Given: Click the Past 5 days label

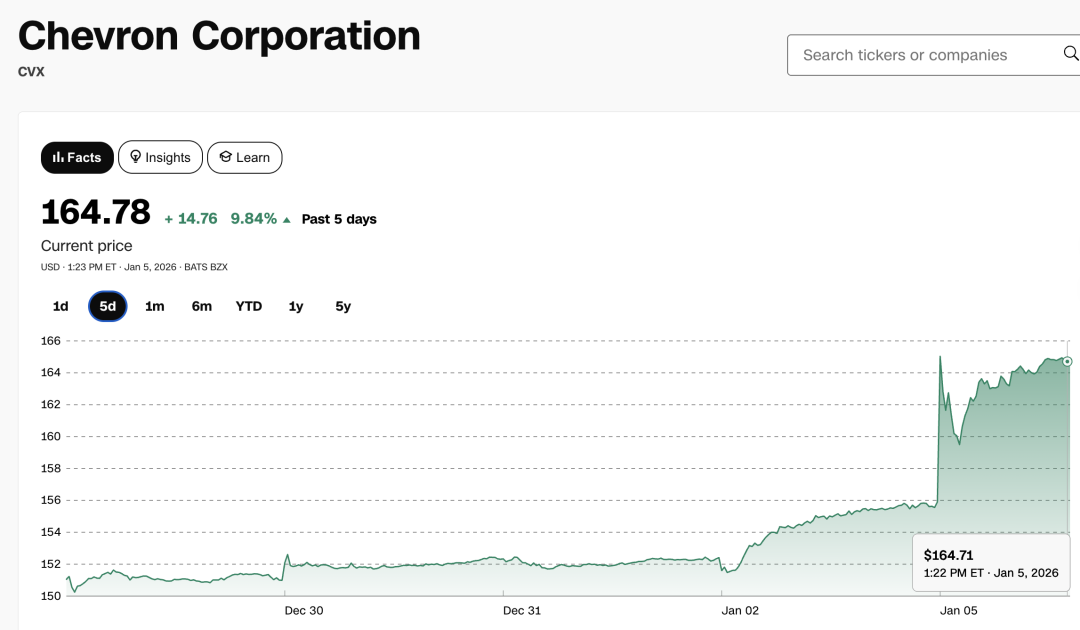Looking at the screenshot, I should point(339,219).
